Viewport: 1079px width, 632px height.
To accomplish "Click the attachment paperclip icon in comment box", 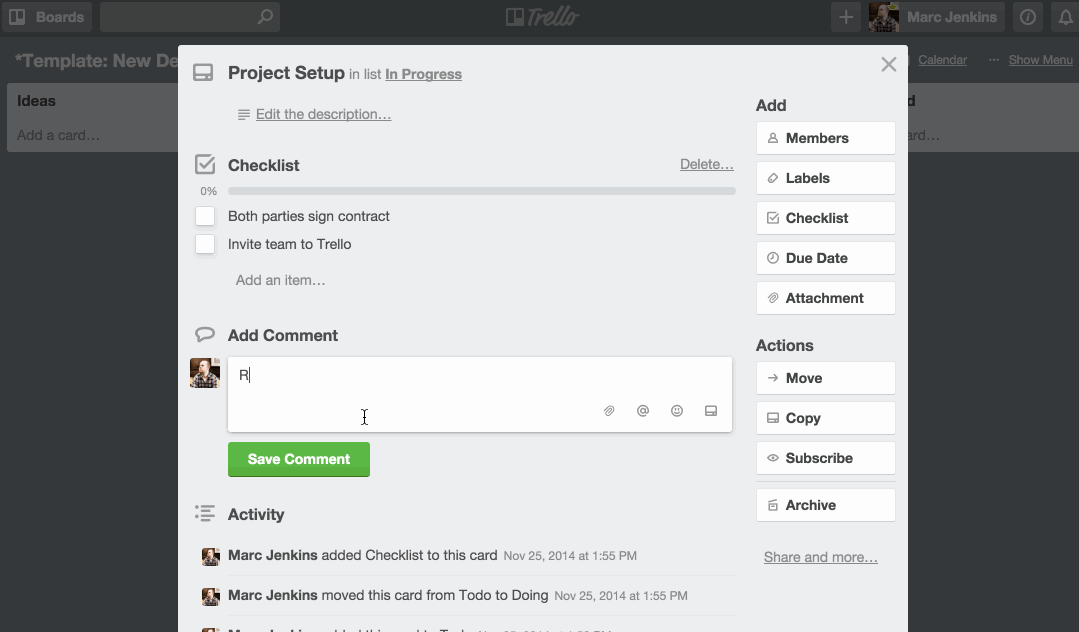I will 609,411.
